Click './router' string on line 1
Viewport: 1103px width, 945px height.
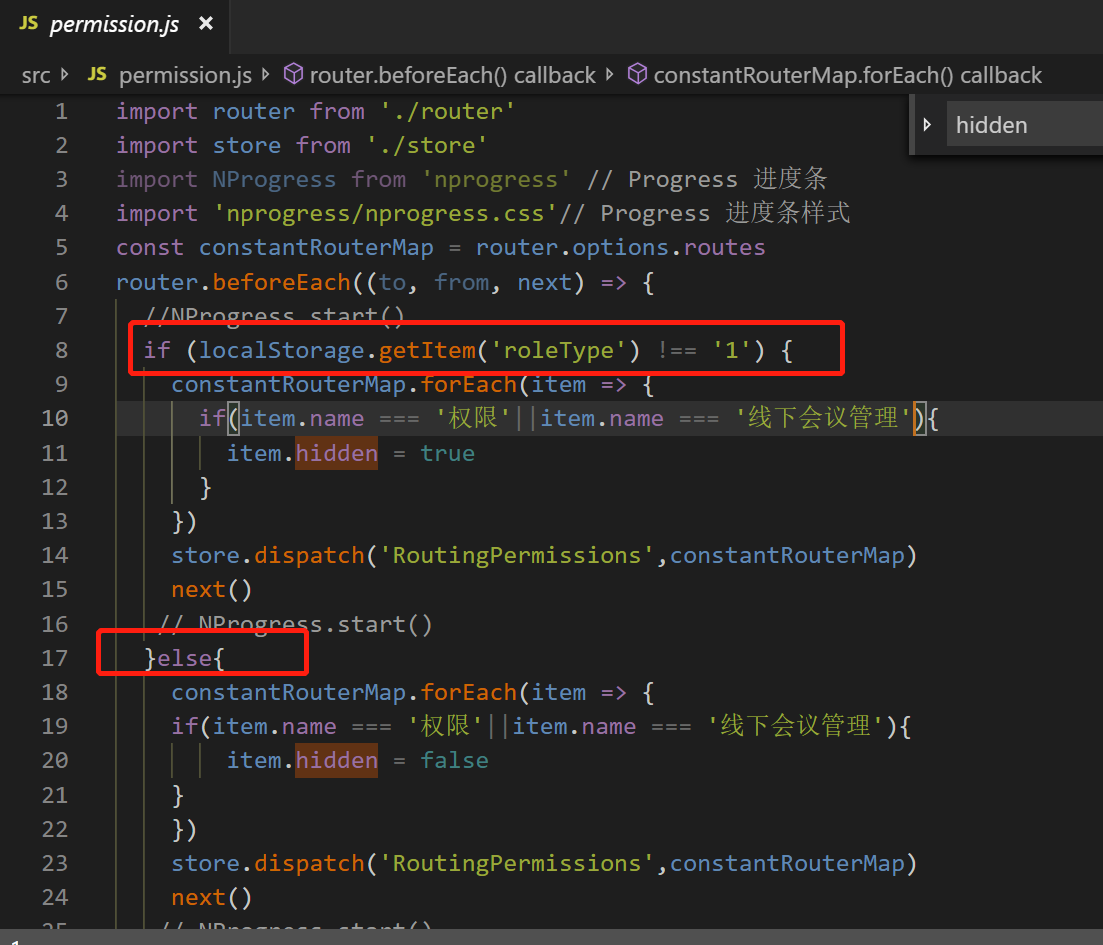tap(448, 111)
